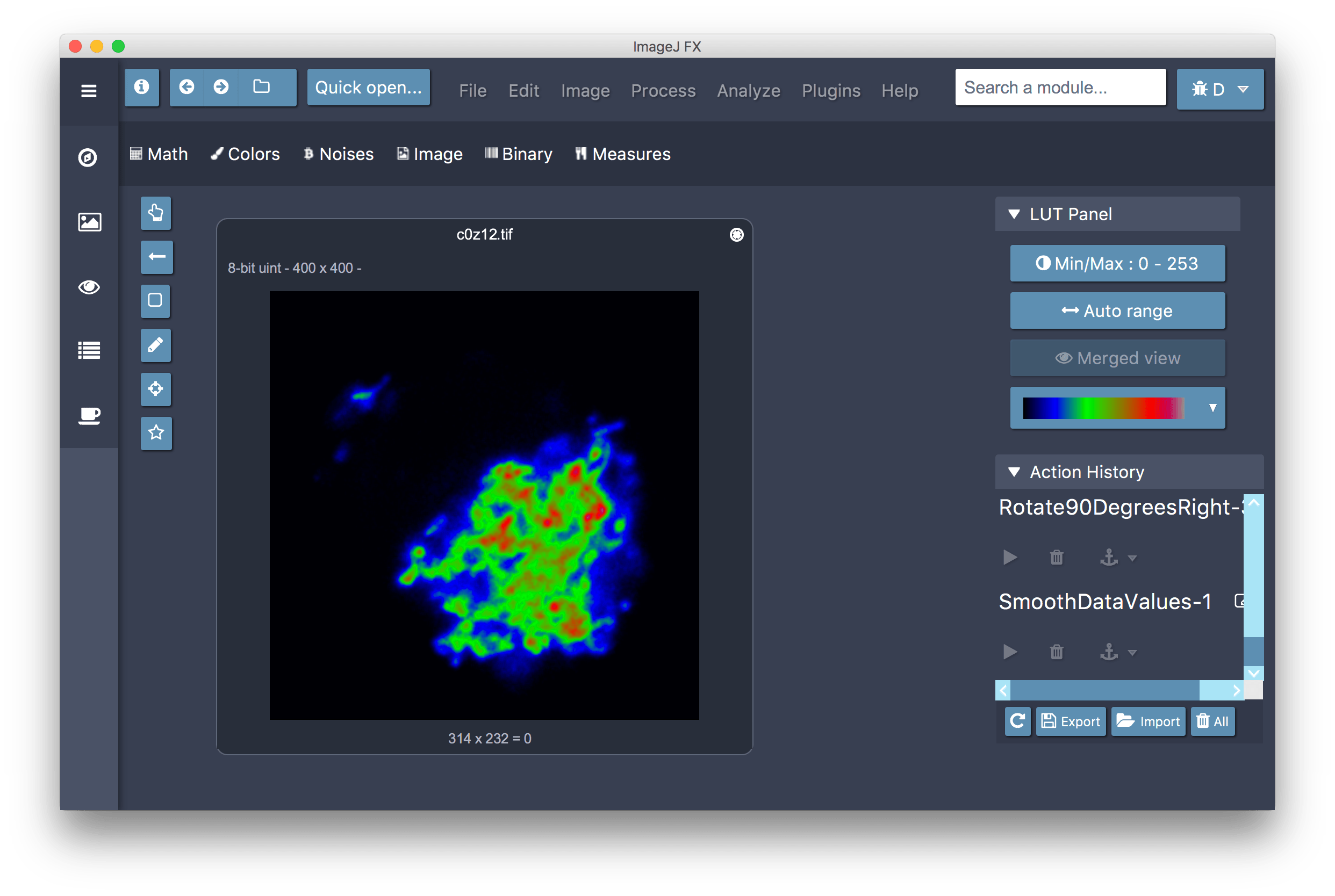Click the star favorites tool

[x=155, y=433]
